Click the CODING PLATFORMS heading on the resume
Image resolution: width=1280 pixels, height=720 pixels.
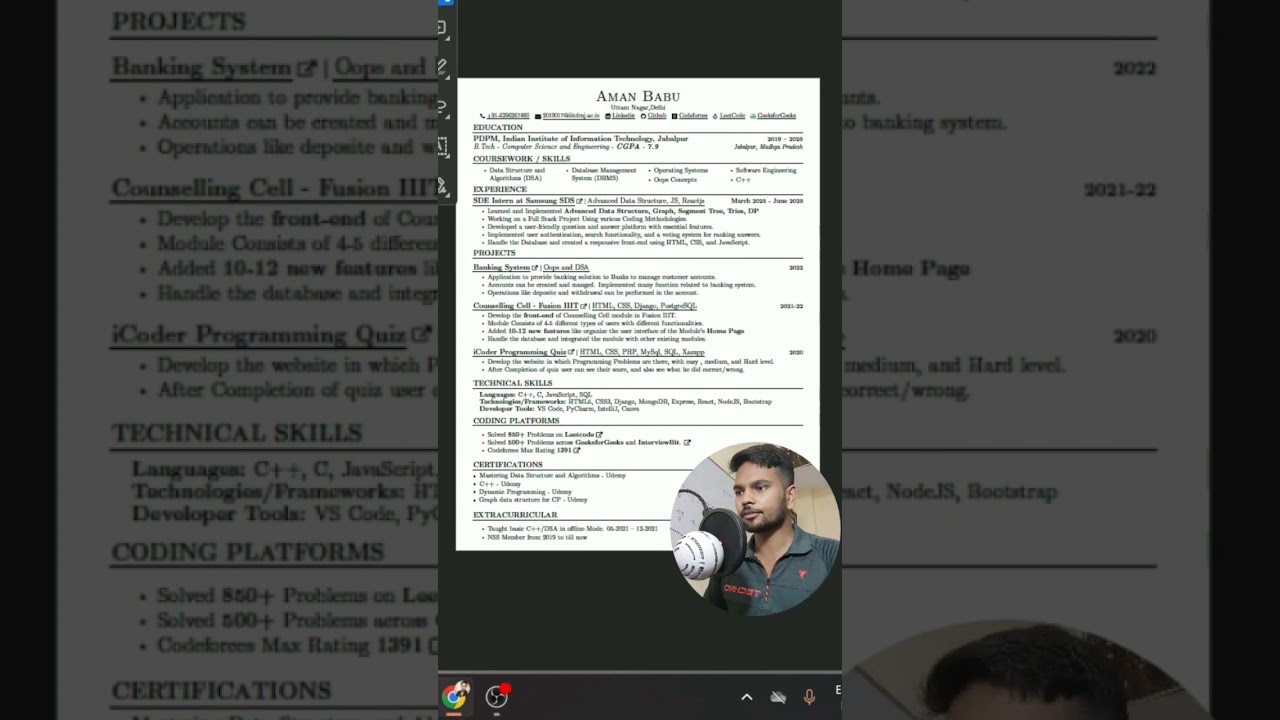[x=516, y=421]
